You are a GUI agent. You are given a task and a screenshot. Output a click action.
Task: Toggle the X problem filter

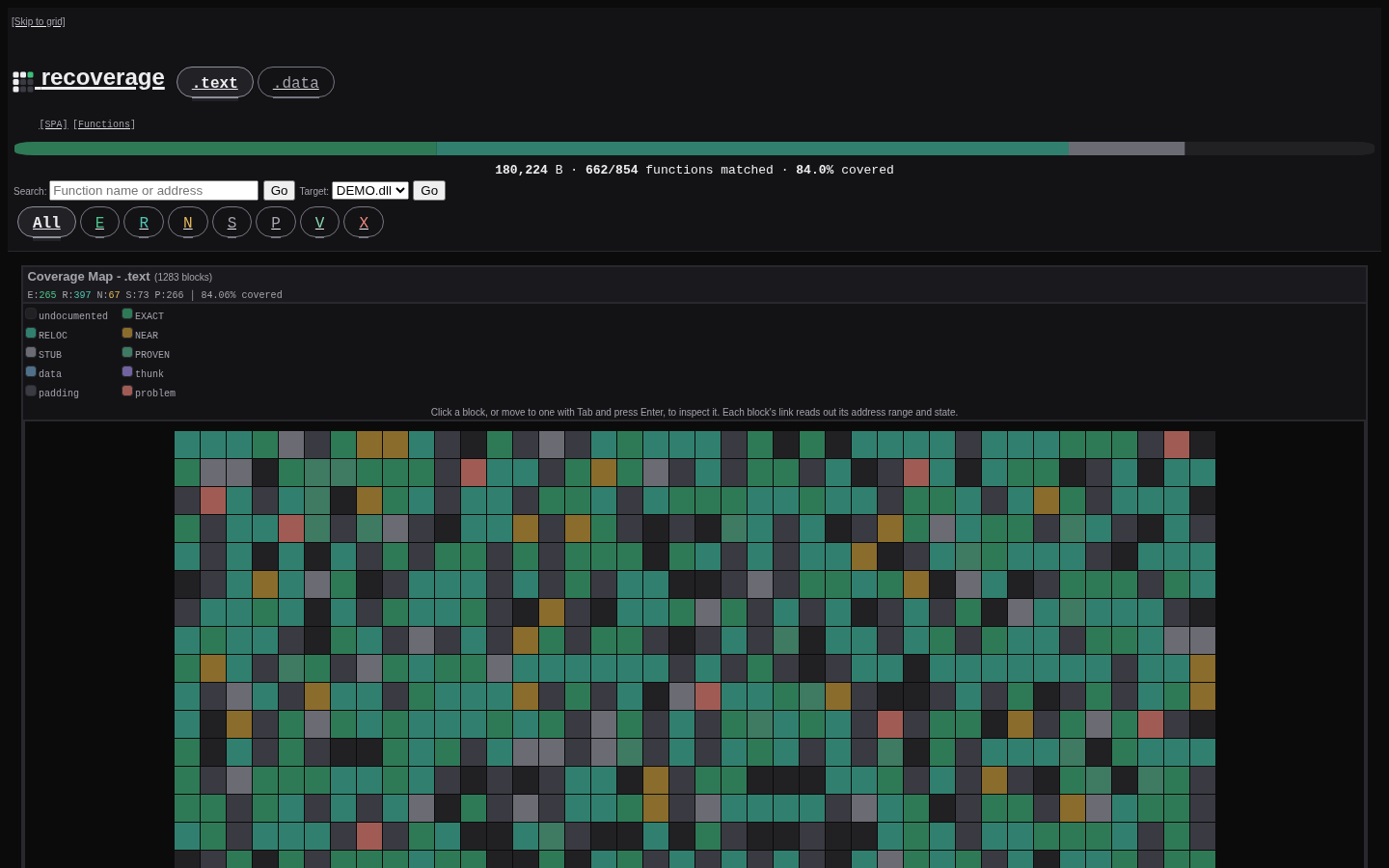[364, 222]
